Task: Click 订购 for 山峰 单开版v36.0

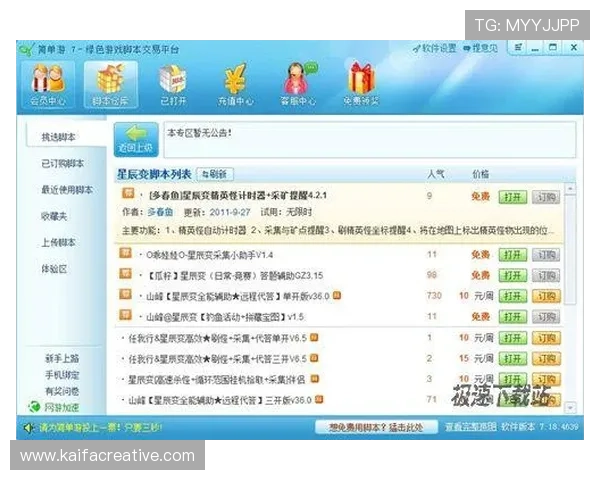Action: coord(546,296)
